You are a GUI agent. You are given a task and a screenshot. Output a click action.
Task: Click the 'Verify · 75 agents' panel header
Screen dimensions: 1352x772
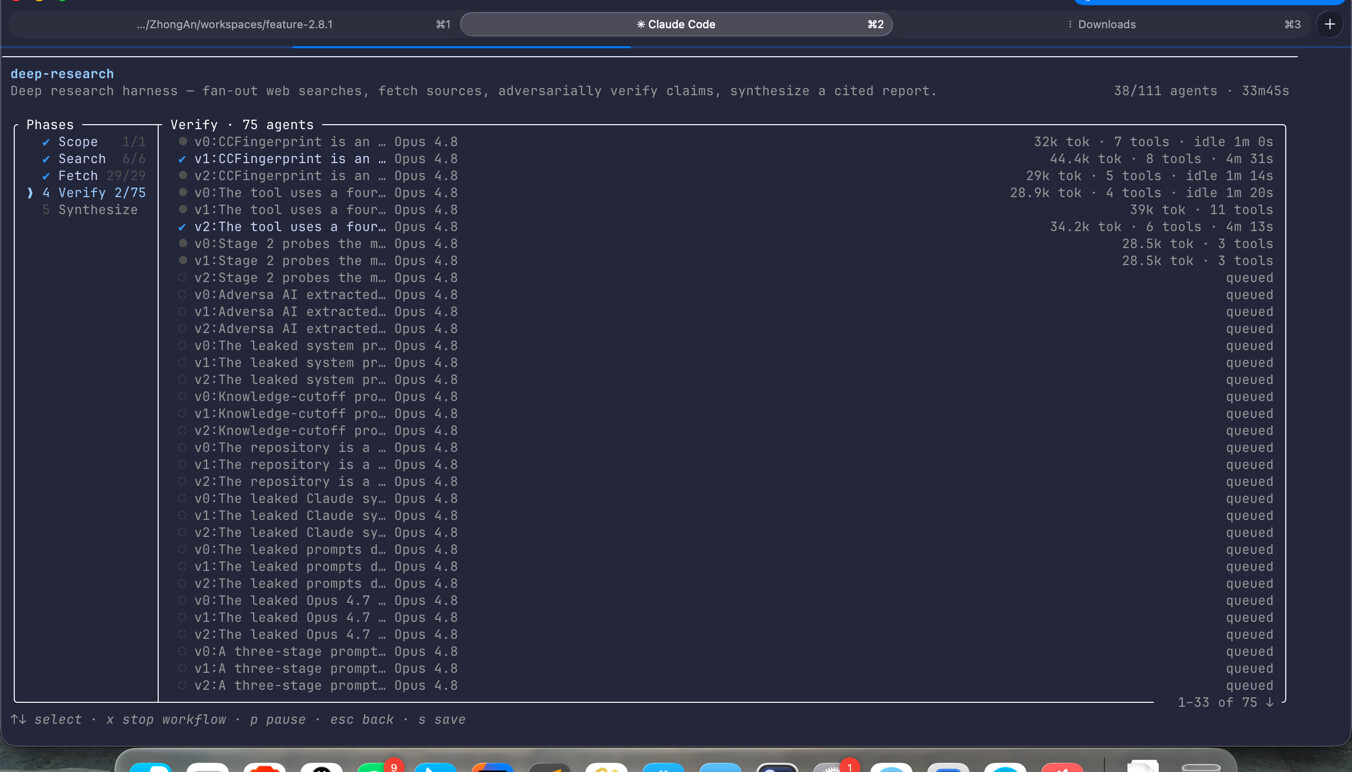[x=242, y=125]
